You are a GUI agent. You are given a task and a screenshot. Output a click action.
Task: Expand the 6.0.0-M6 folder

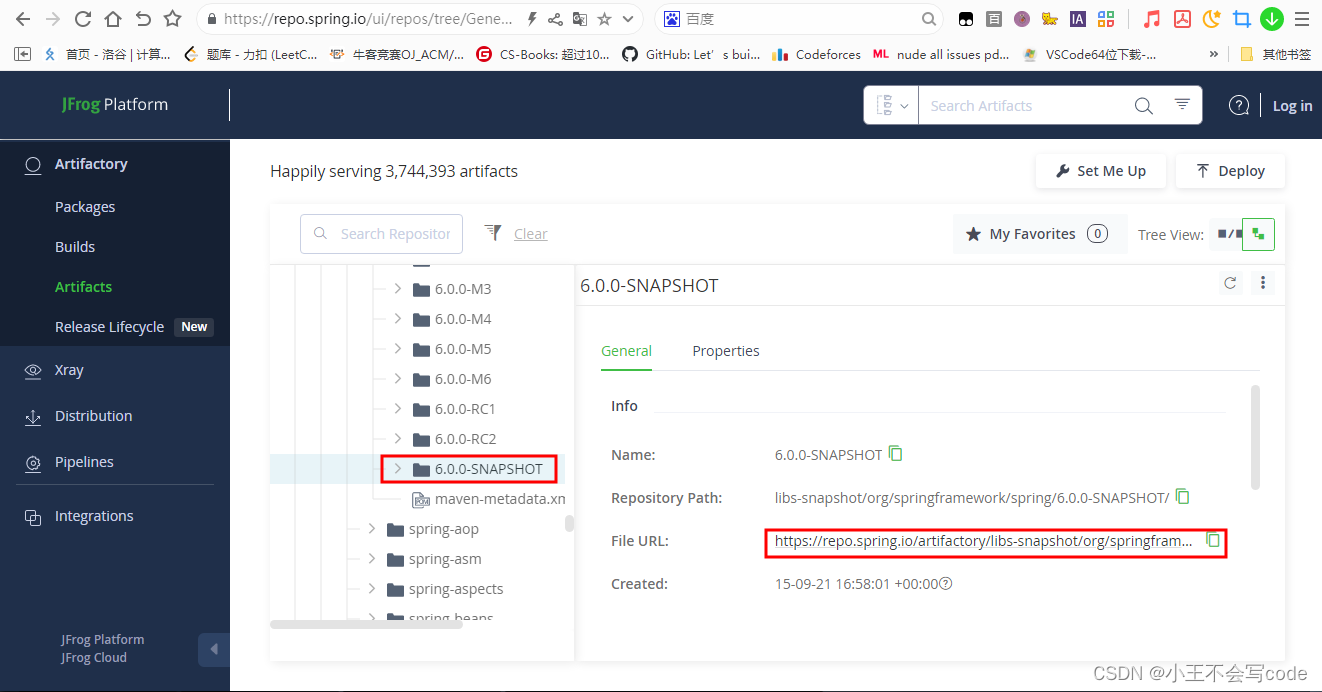pos(397,379)
